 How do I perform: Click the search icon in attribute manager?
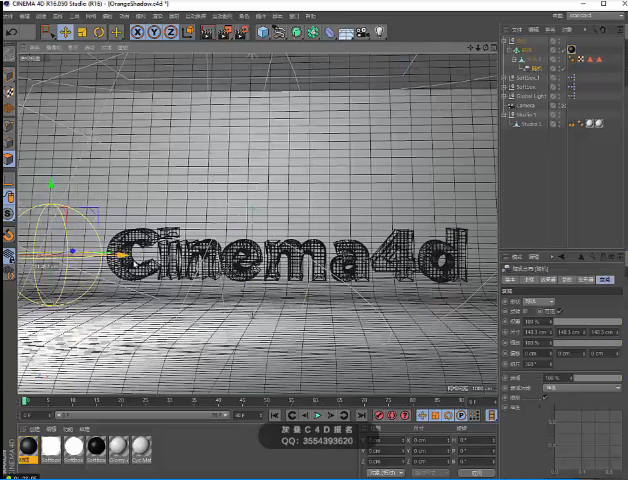[x=592, y=257]
